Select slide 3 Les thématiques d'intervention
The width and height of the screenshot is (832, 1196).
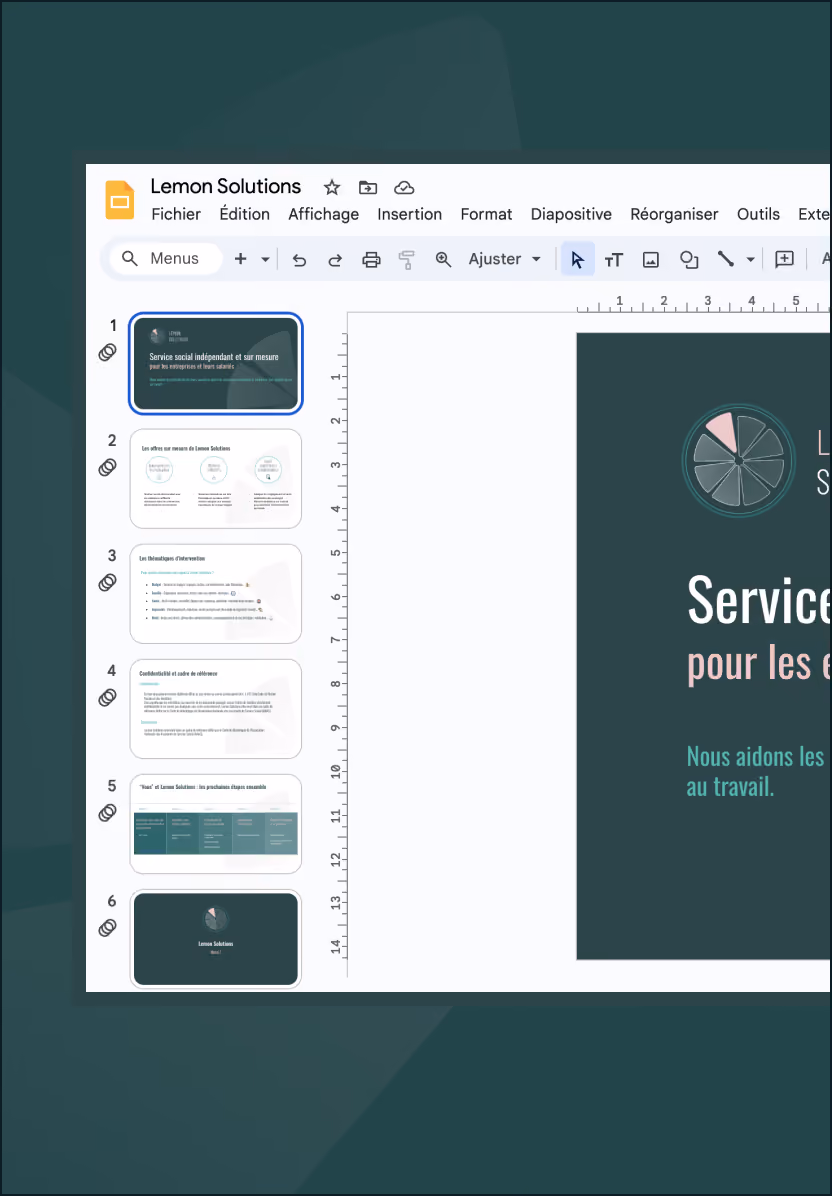216,594
